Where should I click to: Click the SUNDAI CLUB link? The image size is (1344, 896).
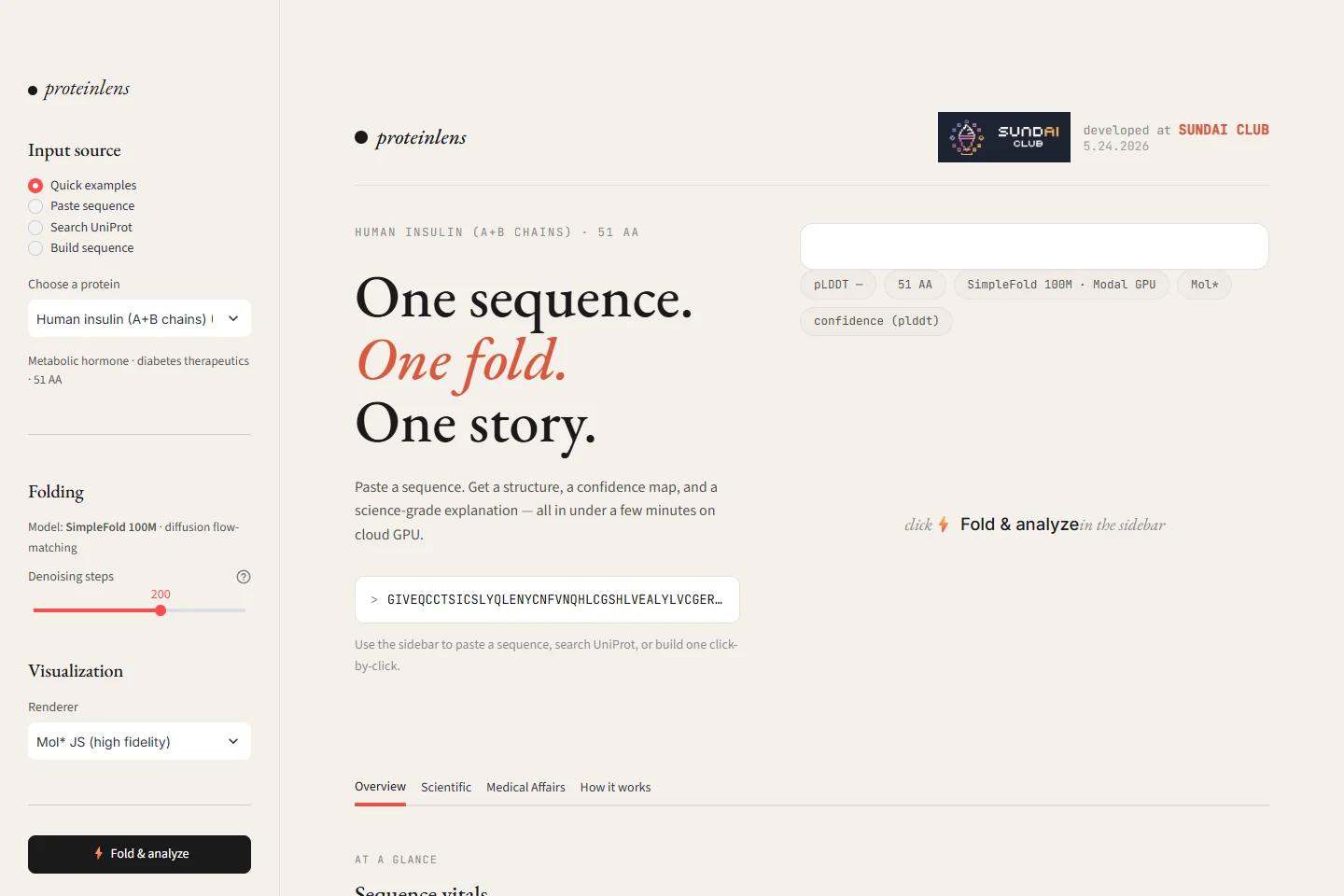pos(1224,130)
